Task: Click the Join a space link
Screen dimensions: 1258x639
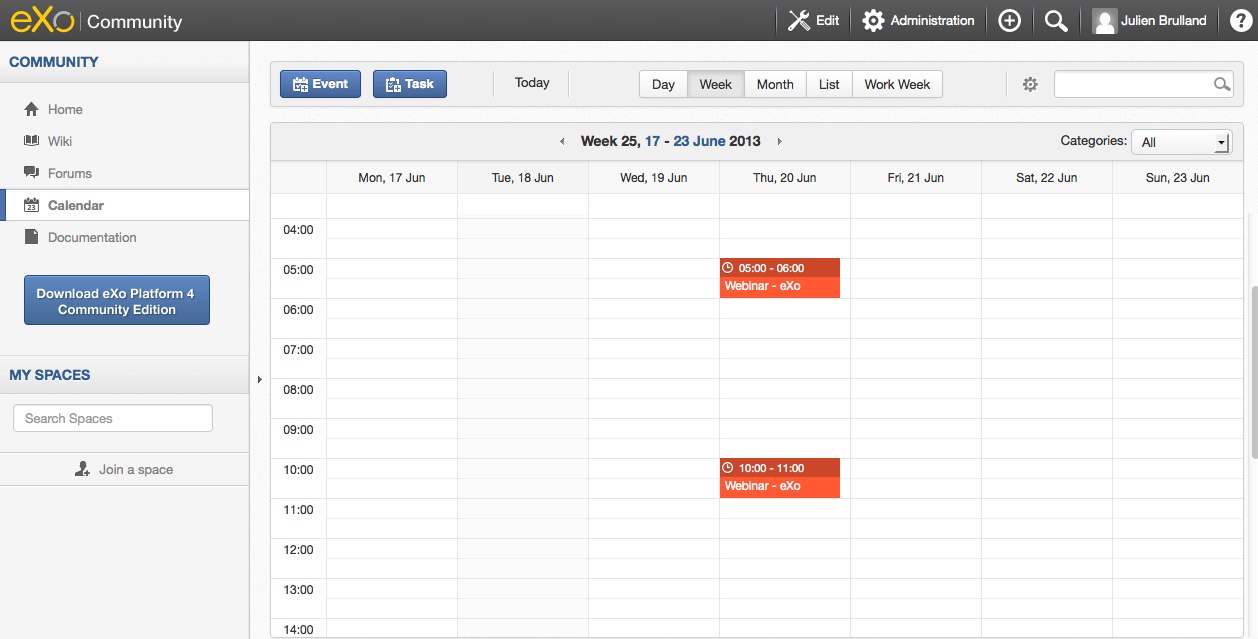Action: click(x=136, y=469)
